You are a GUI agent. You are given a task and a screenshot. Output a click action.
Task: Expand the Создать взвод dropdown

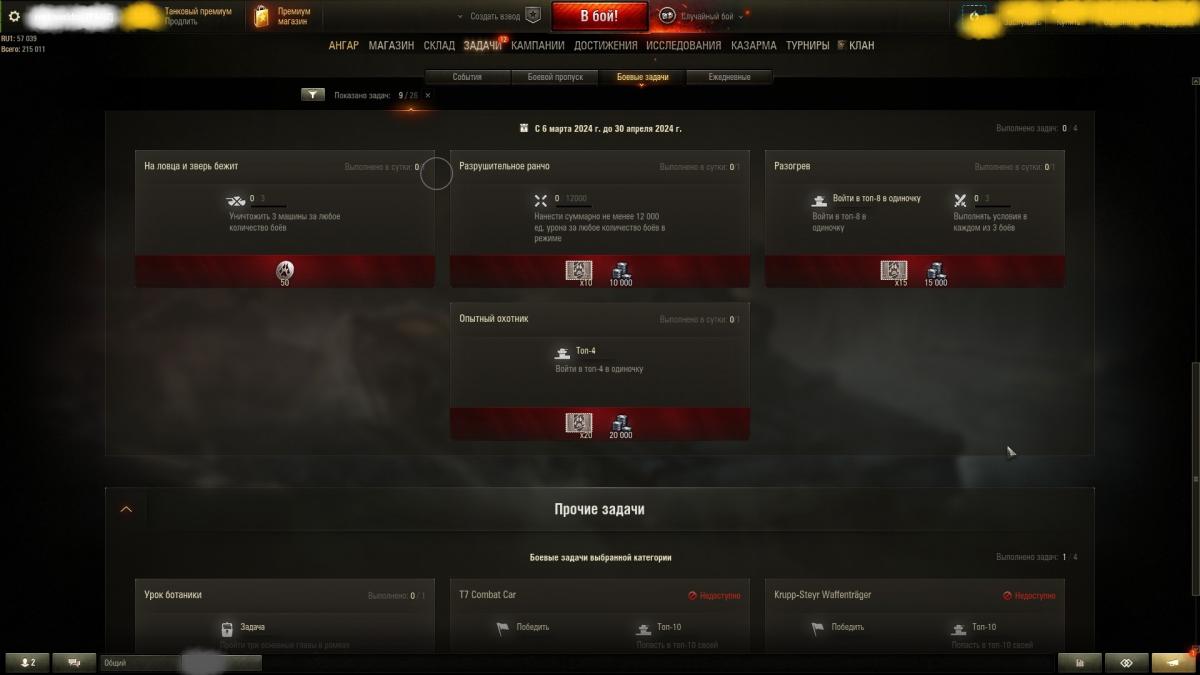(489, 17)
